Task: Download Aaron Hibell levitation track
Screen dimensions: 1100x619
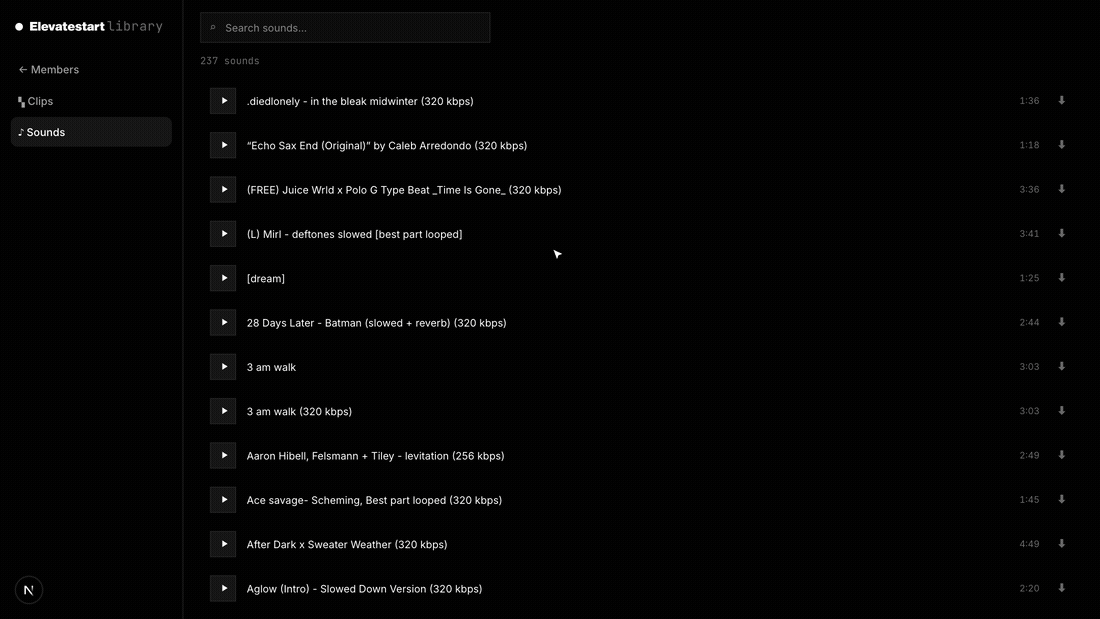Action: pyautogui.click(x=1061, y=455)
